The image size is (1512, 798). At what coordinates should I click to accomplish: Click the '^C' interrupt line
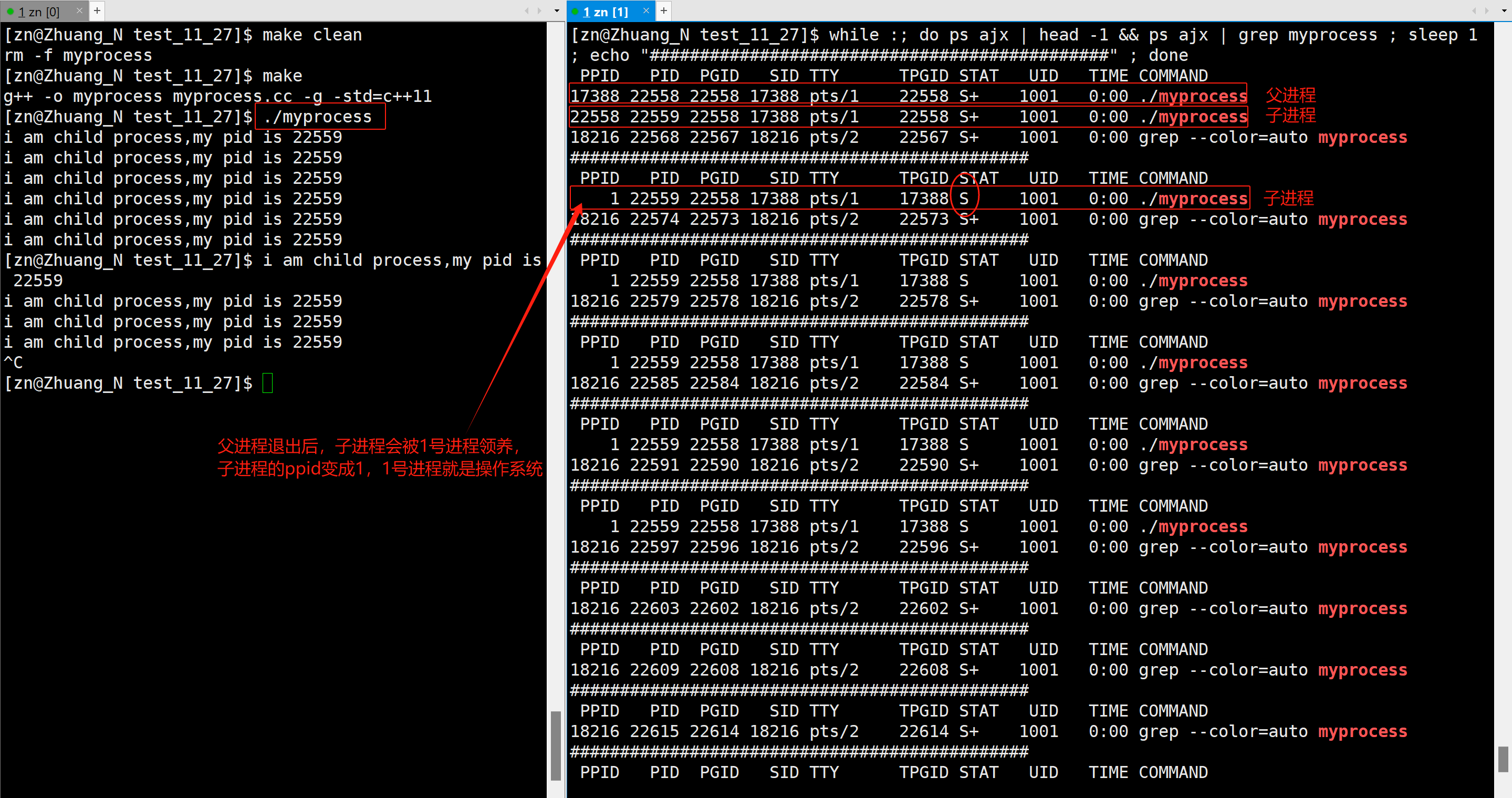pyautogui.click(x=14, y=362)
